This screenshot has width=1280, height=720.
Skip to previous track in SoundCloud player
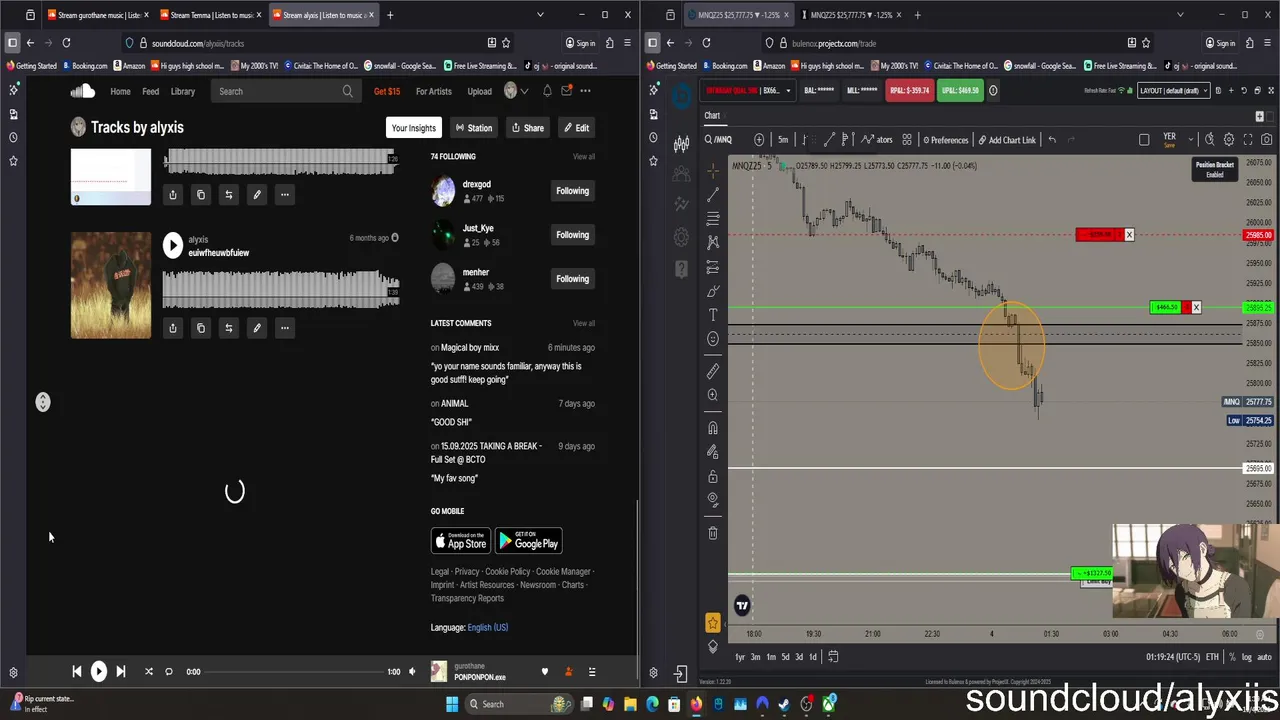coord(77,672)
